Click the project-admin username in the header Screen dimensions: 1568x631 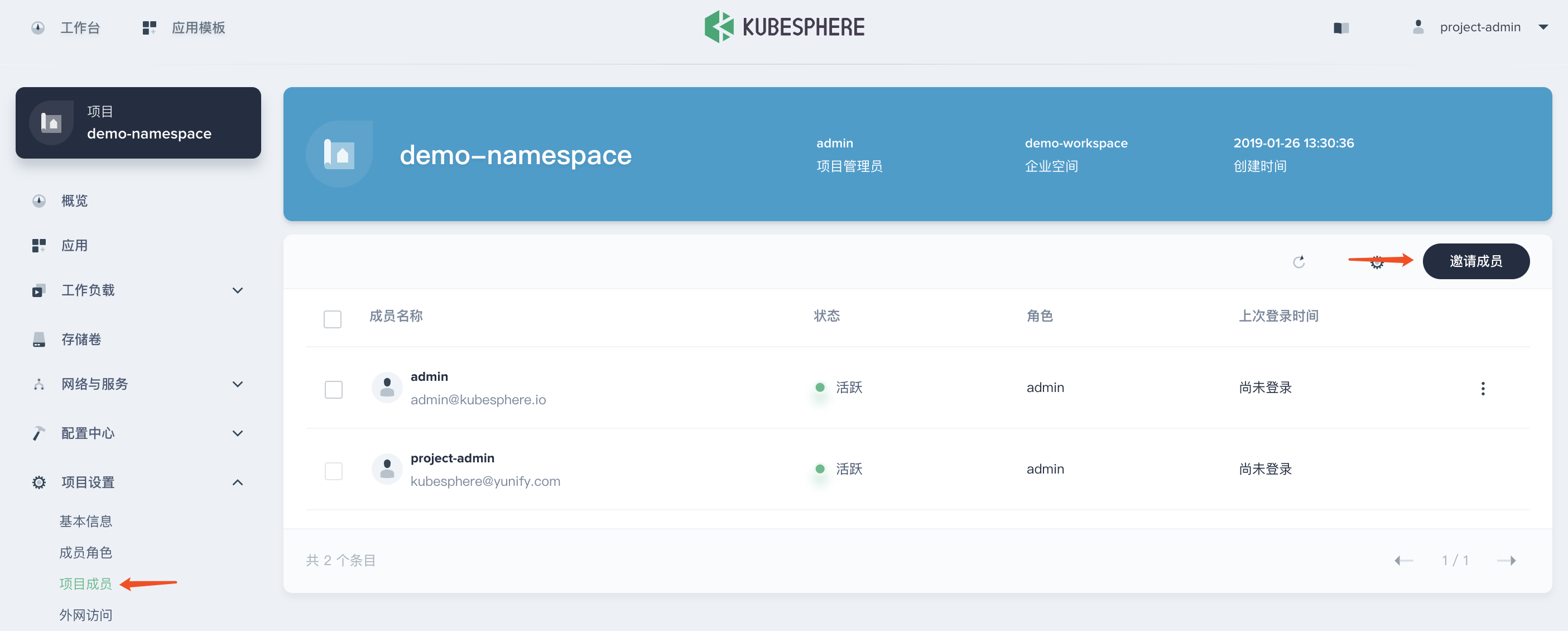(x=1480, y=27)
